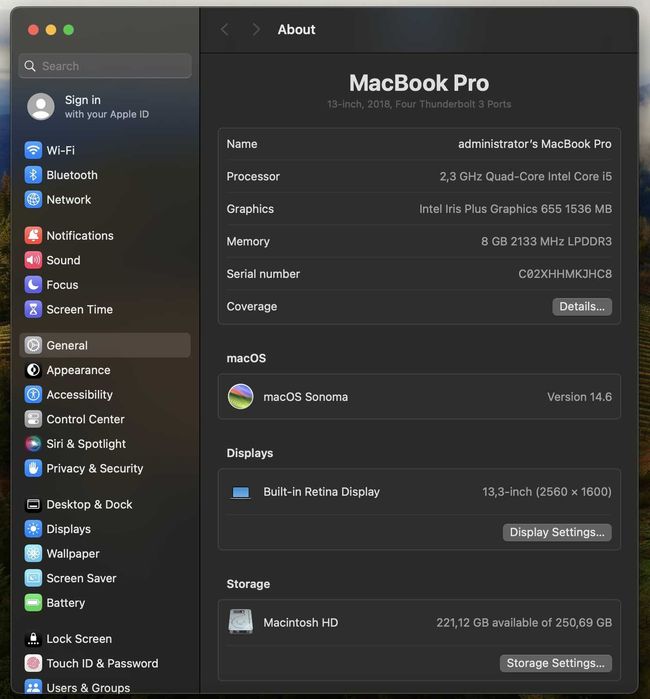Screen dimensions: 650x699
Task: Go forward with the right chevron
Action: [255, 30]
